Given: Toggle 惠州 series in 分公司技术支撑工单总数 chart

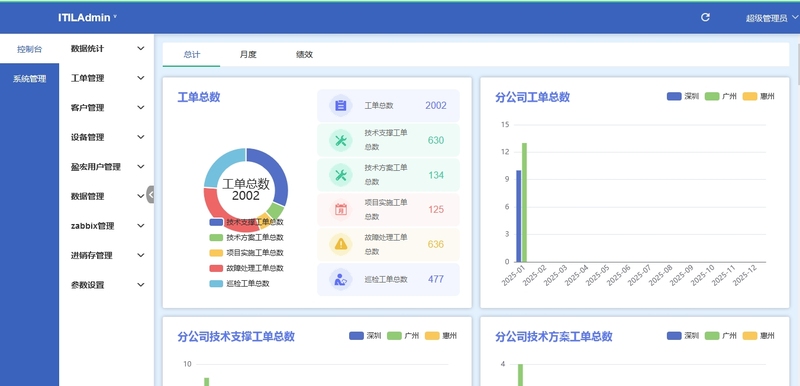Looking at the screenshot, I should (x=441, y=336).
